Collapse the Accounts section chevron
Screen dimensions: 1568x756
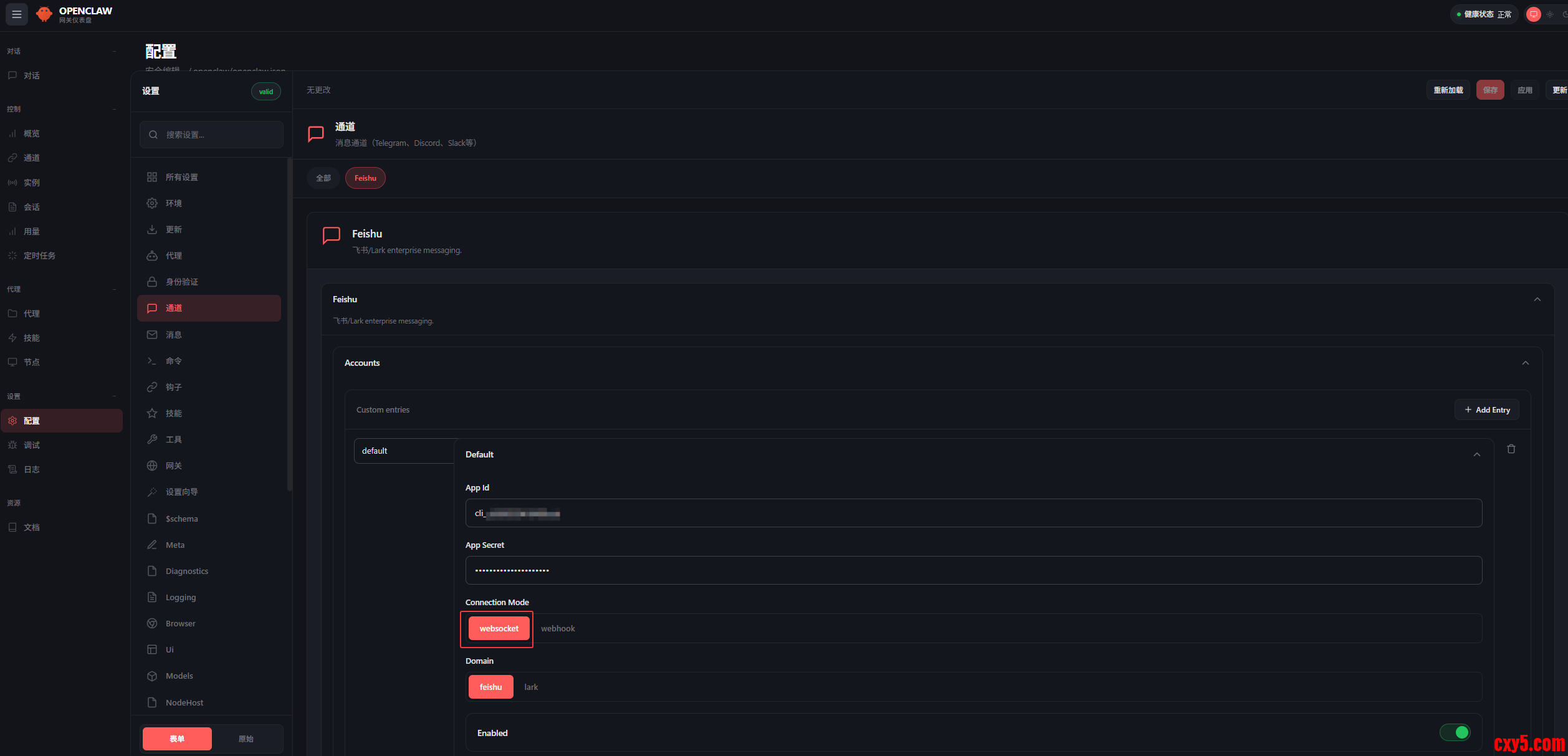(x=1525, y=363)
